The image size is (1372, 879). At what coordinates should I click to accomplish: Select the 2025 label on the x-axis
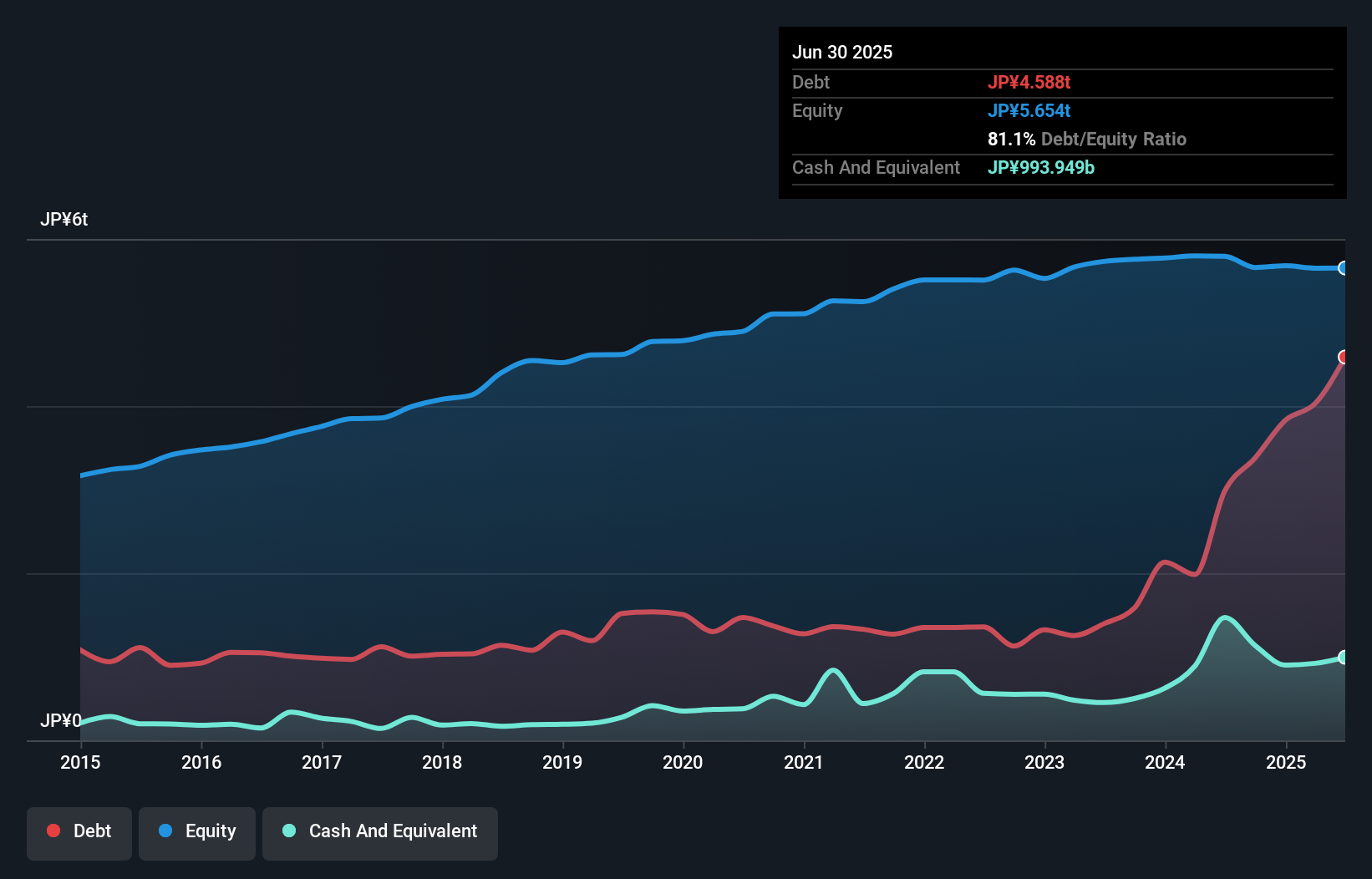point(1286,762)
